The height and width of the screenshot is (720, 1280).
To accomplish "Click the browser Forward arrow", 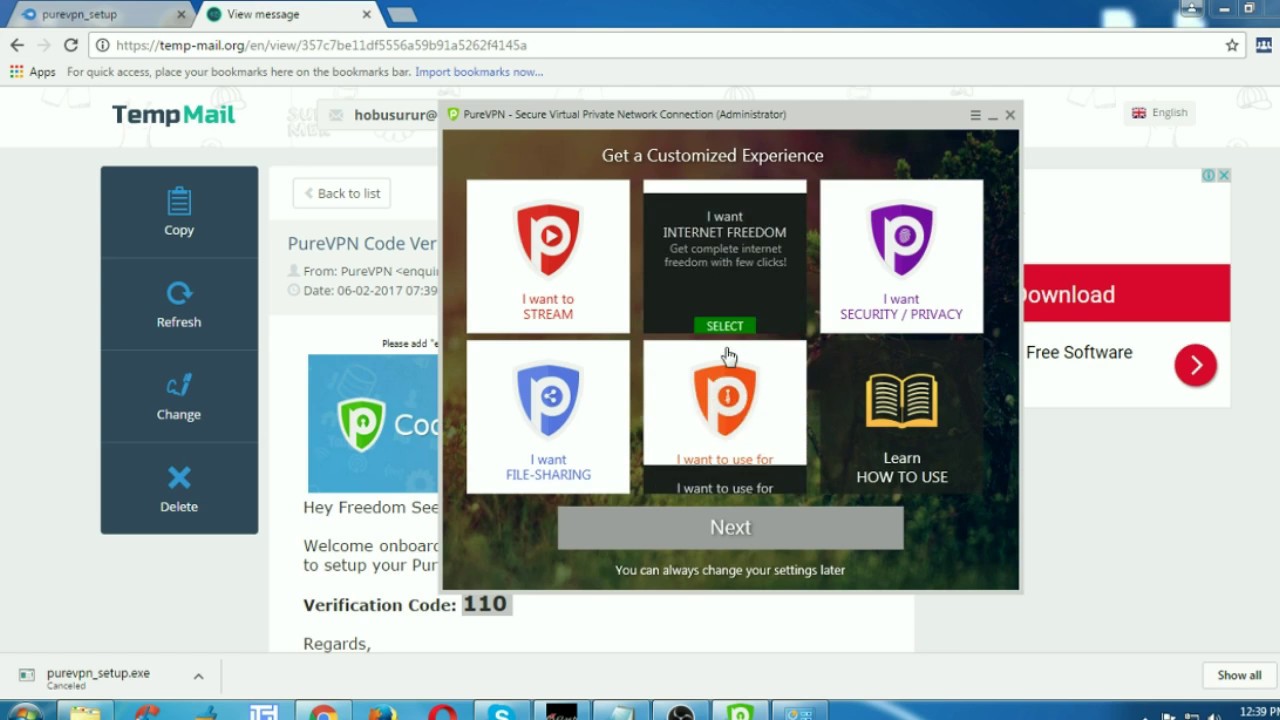I will click(44, 45).
